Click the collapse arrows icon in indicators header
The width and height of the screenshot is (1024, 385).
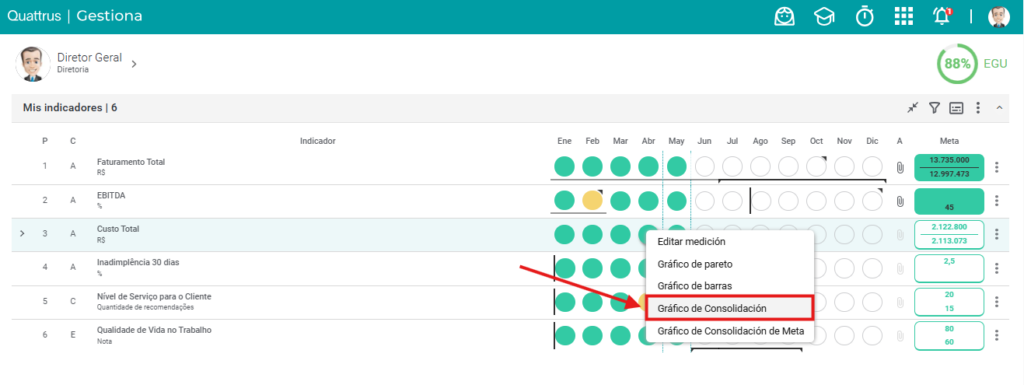[x=913, y=108]
